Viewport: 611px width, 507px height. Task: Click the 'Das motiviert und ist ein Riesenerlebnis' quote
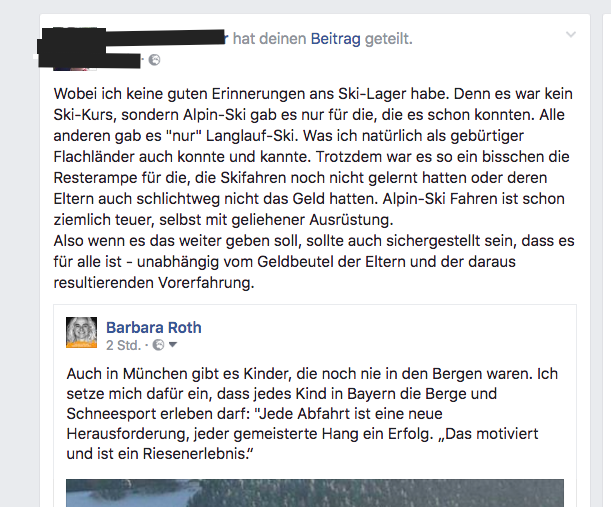pos(302,443)
